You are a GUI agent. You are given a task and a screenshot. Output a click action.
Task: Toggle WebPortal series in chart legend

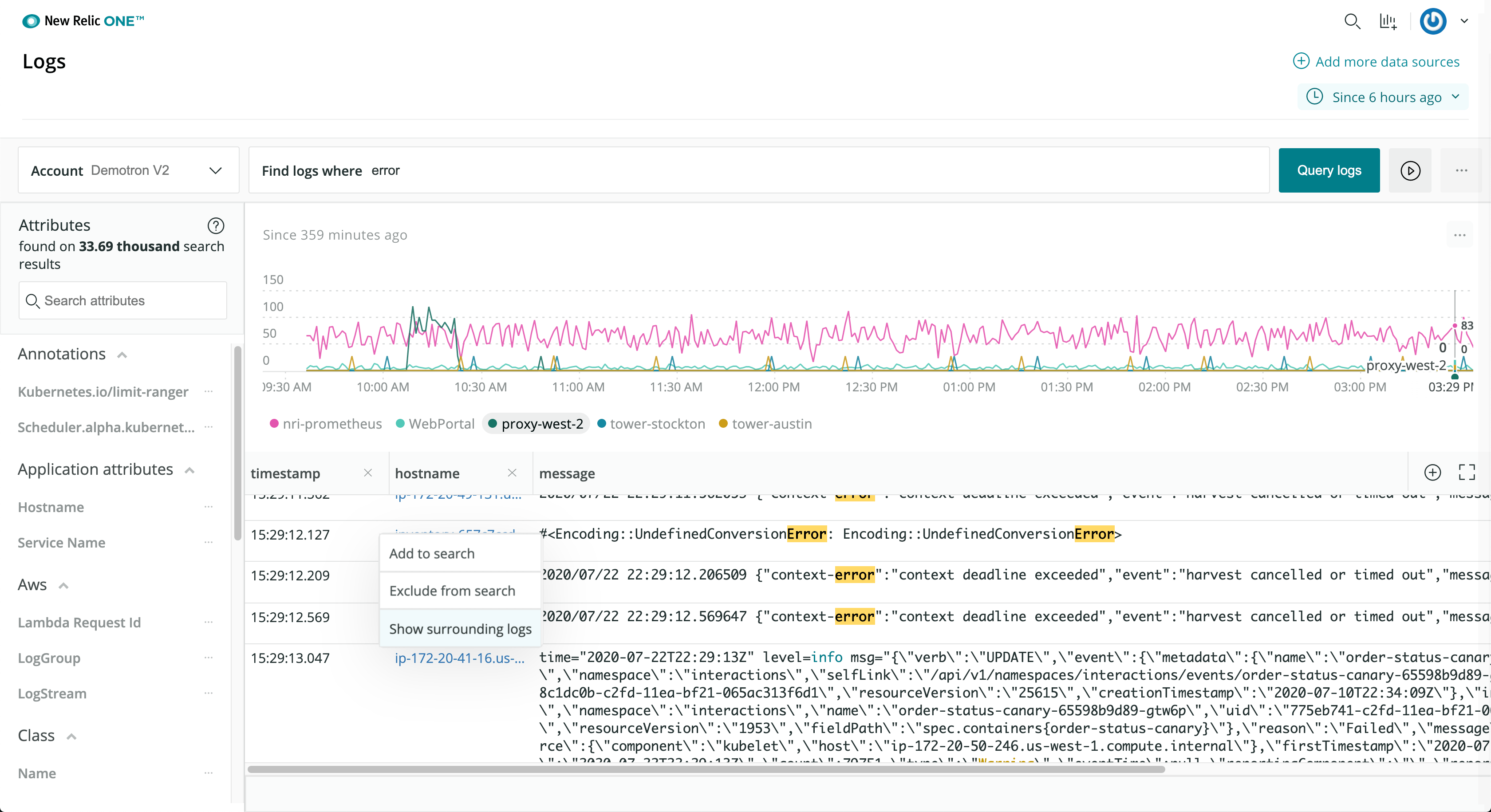point(435,424)
